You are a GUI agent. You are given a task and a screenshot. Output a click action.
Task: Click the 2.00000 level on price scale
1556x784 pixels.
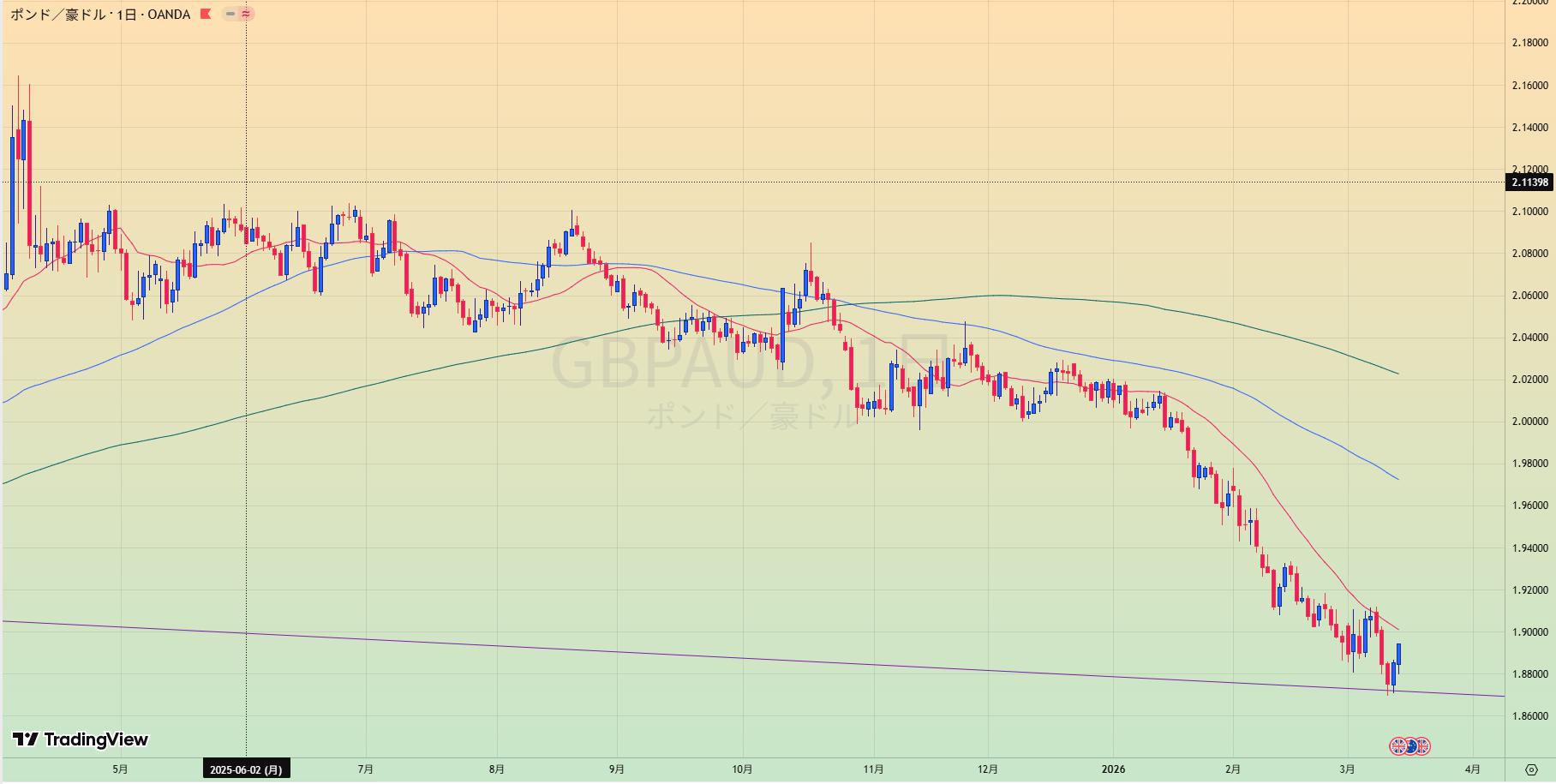click(x=1530, y=422)
